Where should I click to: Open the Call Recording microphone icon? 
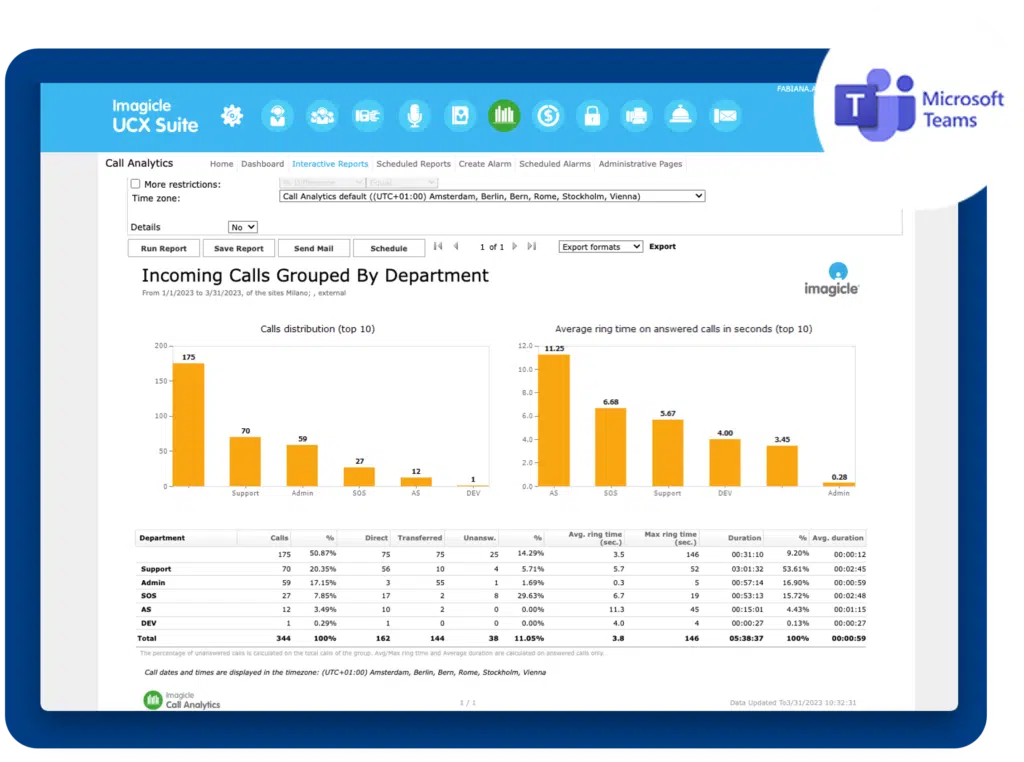pyautogui.click(x=413, y=116)
